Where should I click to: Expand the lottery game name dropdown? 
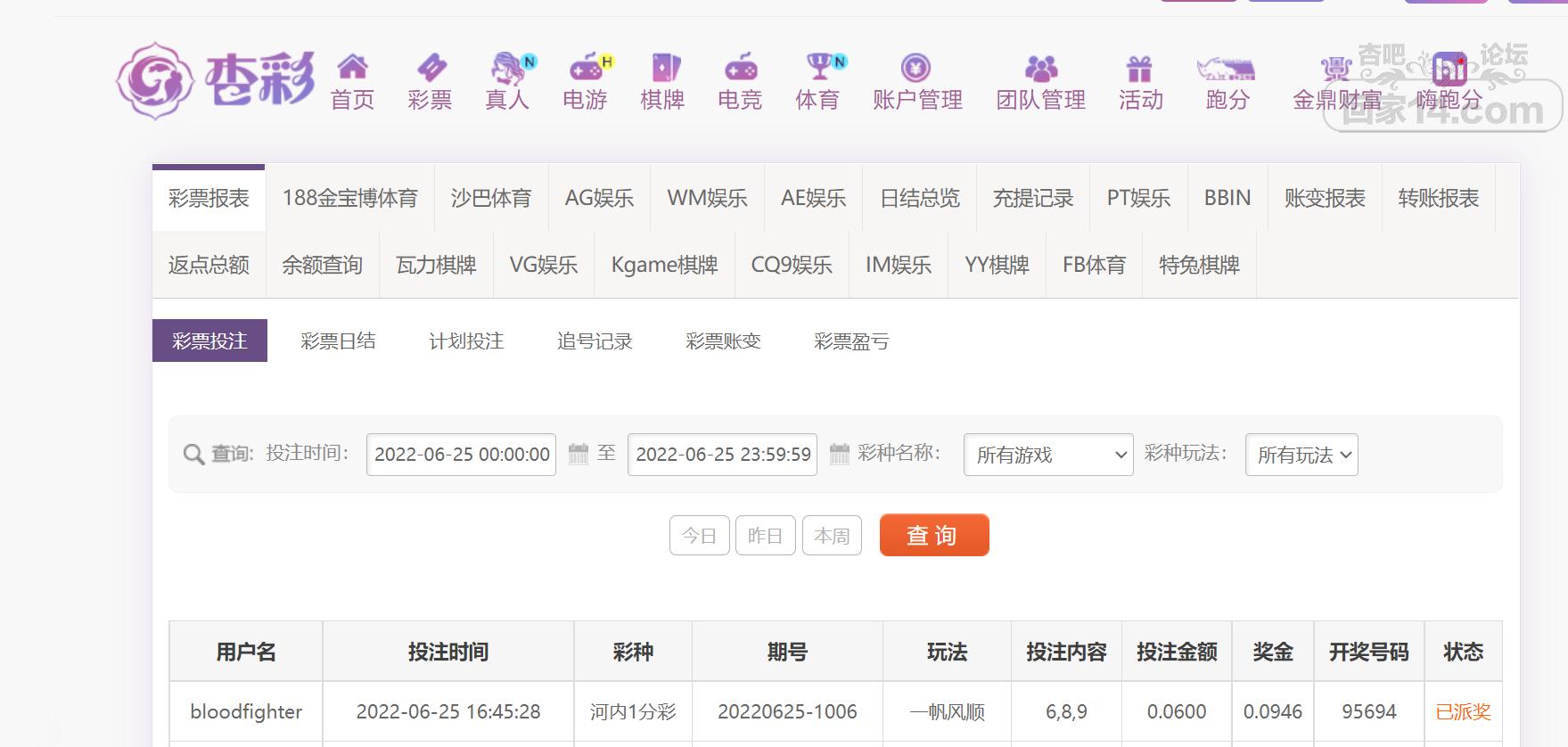point(1048,455)
